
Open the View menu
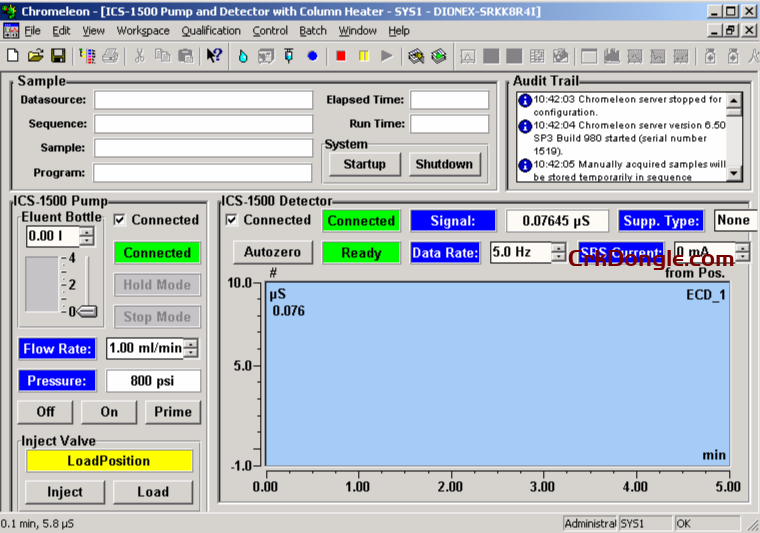(94, 31)
